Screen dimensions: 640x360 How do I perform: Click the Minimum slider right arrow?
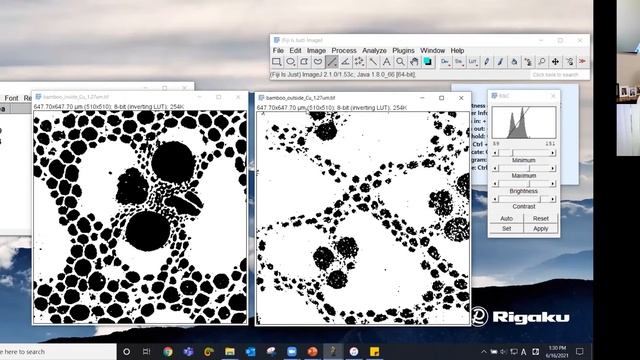coord(553,153)
